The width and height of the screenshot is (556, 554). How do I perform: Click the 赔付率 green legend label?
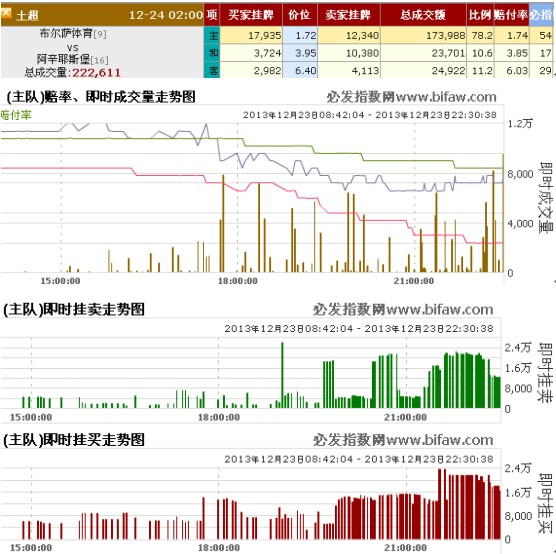pyautogui.click(x=16, y=115)
